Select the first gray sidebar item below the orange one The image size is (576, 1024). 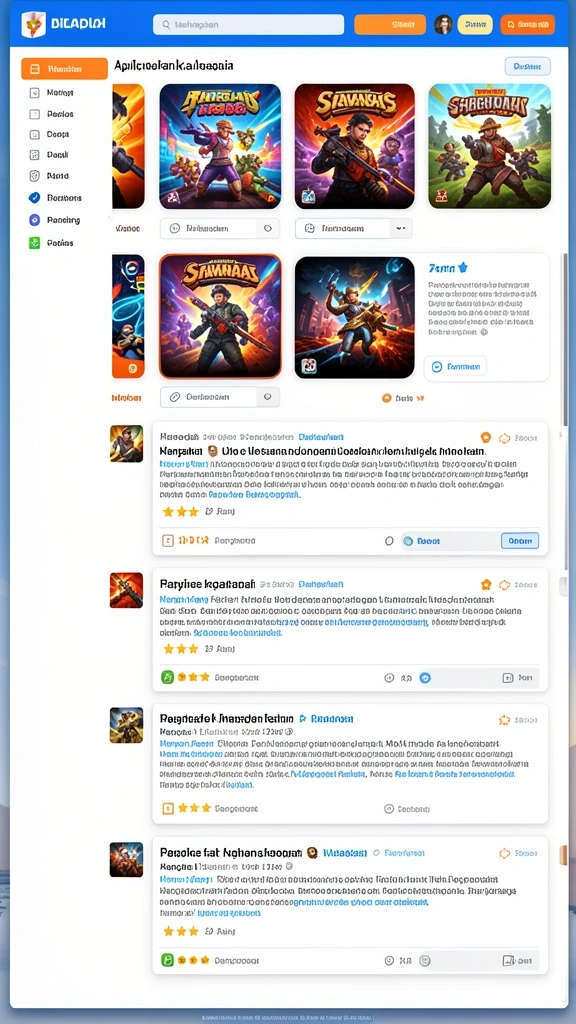click(52, 93)
